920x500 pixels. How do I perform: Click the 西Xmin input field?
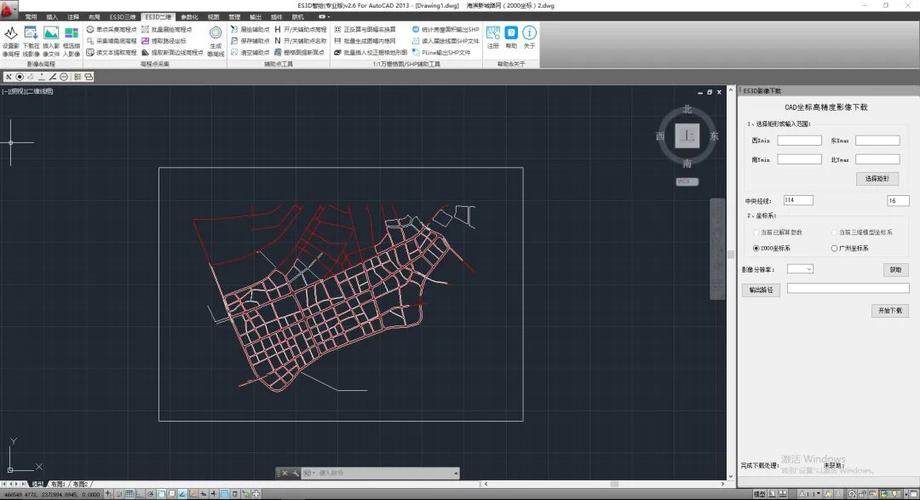click(x=799, y=140)
